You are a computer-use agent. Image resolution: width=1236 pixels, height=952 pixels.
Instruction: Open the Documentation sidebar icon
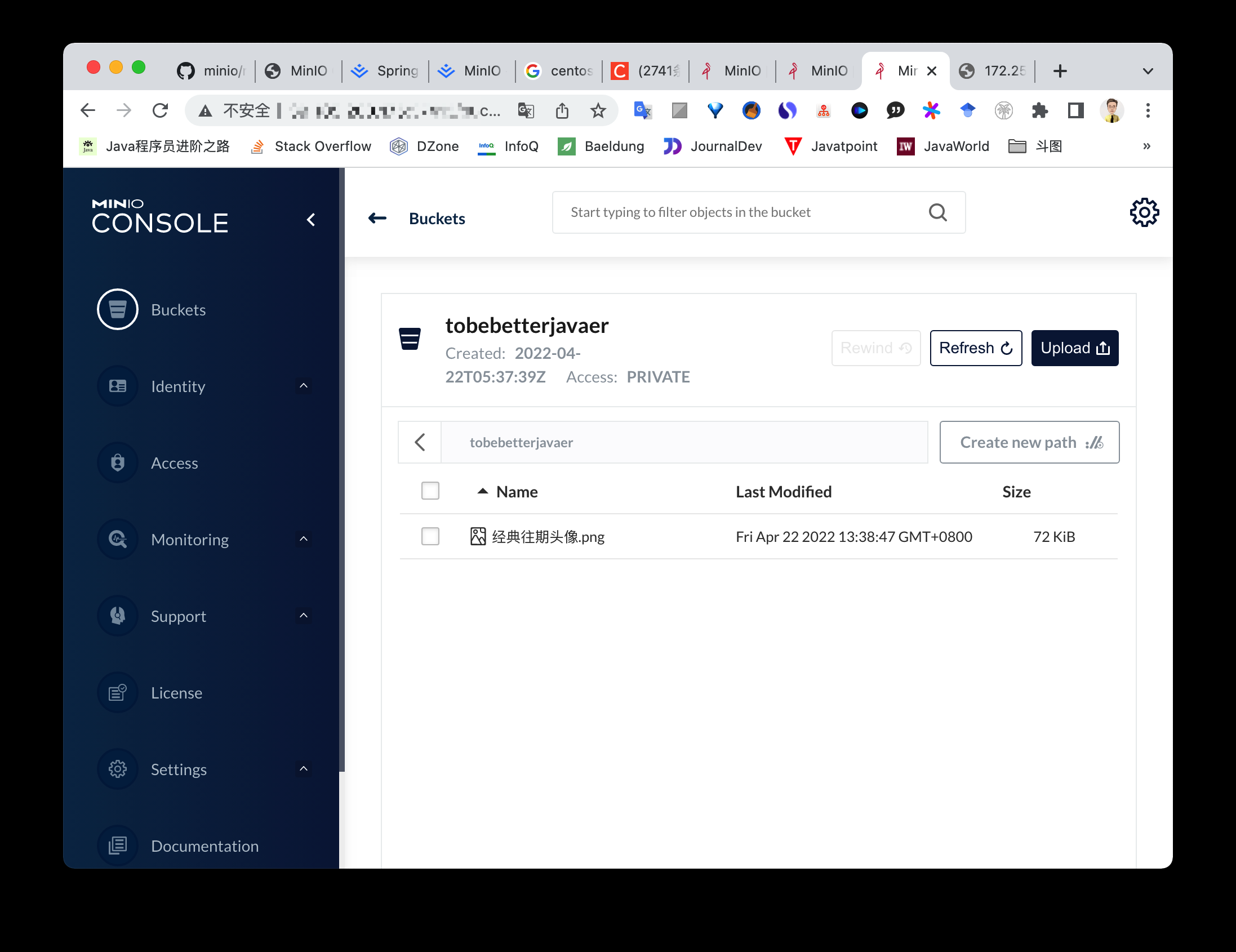[x=117, y=846]
